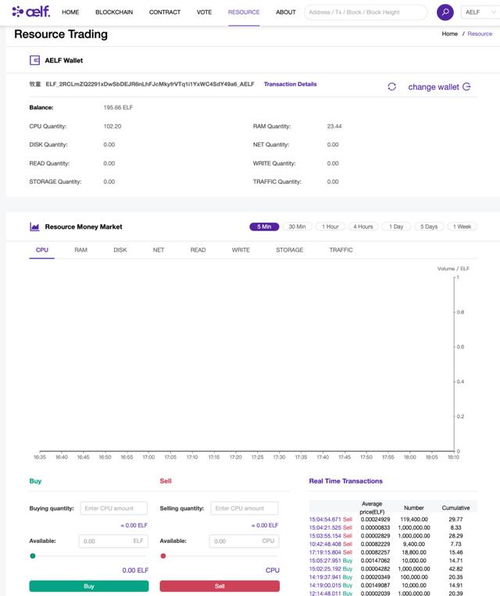Click the refresh wallet icon
500x596 pixels.
click(392, 87)
